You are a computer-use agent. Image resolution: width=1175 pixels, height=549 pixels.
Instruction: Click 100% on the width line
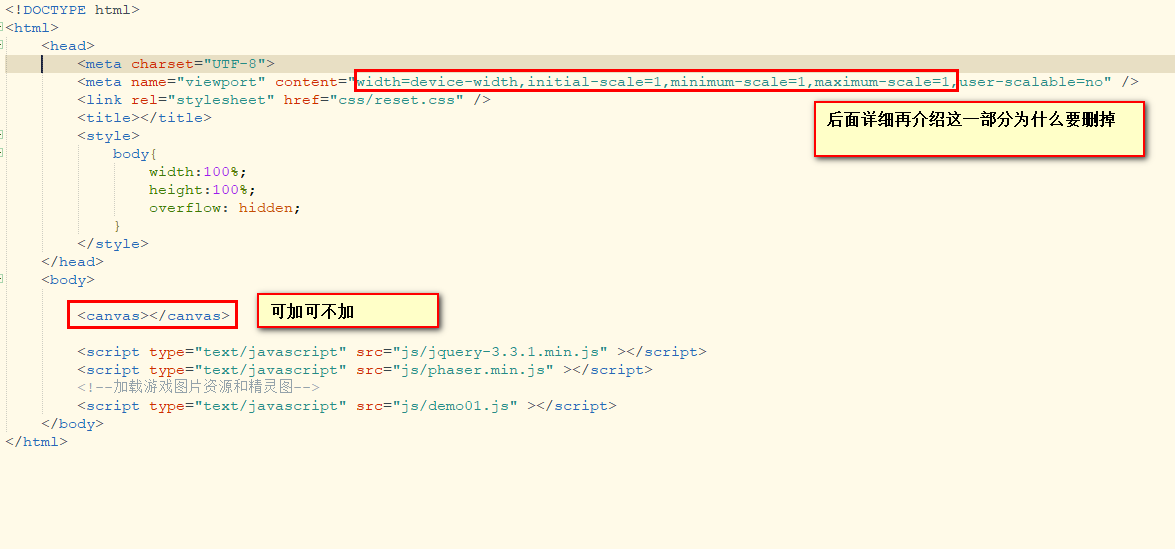pyautogui.click(x=221, y=172)
